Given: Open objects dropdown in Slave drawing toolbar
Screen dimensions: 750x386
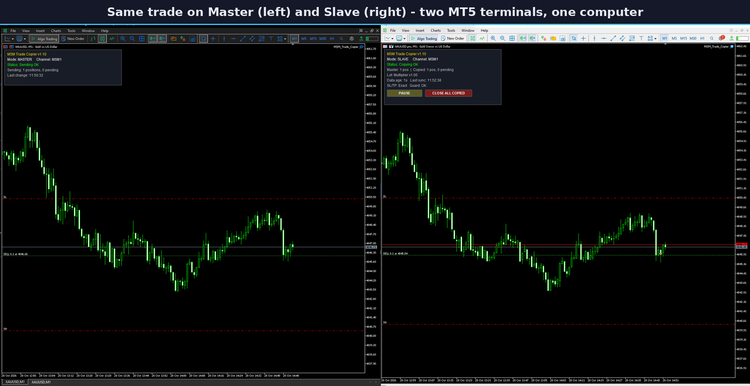Looking at the screenshot, I should (x=652, y=38).
